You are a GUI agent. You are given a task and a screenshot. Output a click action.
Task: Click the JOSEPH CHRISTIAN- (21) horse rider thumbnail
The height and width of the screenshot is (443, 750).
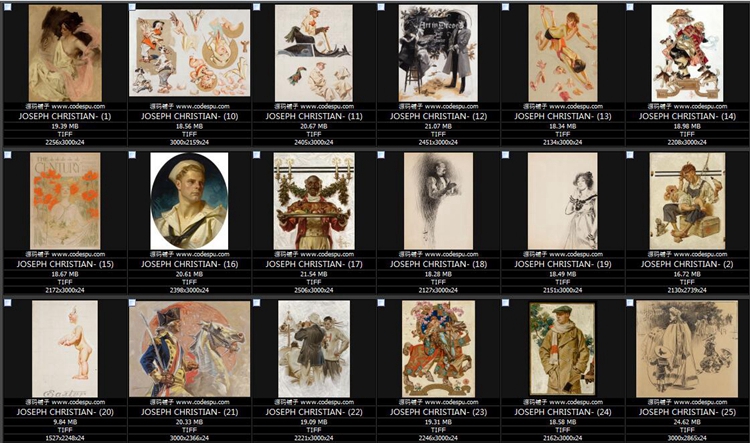click(189, 348)
